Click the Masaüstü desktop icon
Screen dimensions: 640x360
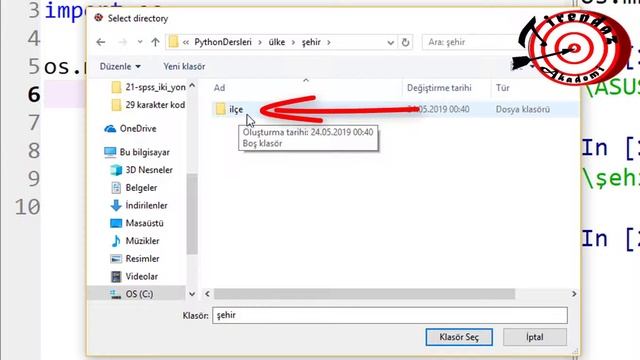(116, 223)
